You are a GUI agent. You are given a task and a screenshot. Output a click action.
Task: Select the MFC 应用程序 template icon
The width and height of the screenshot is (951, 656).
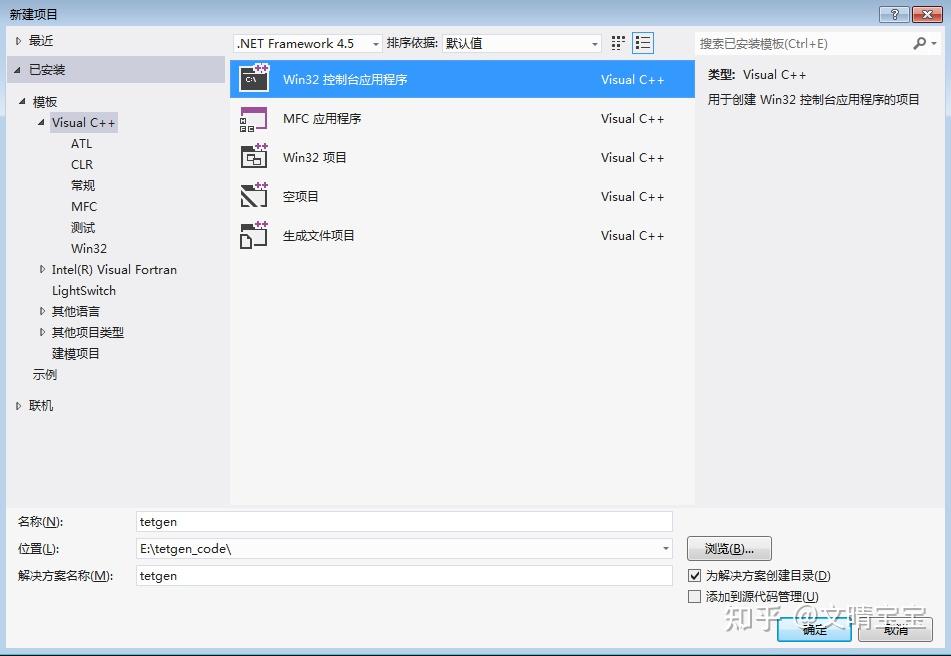click(x=255, y=118)
